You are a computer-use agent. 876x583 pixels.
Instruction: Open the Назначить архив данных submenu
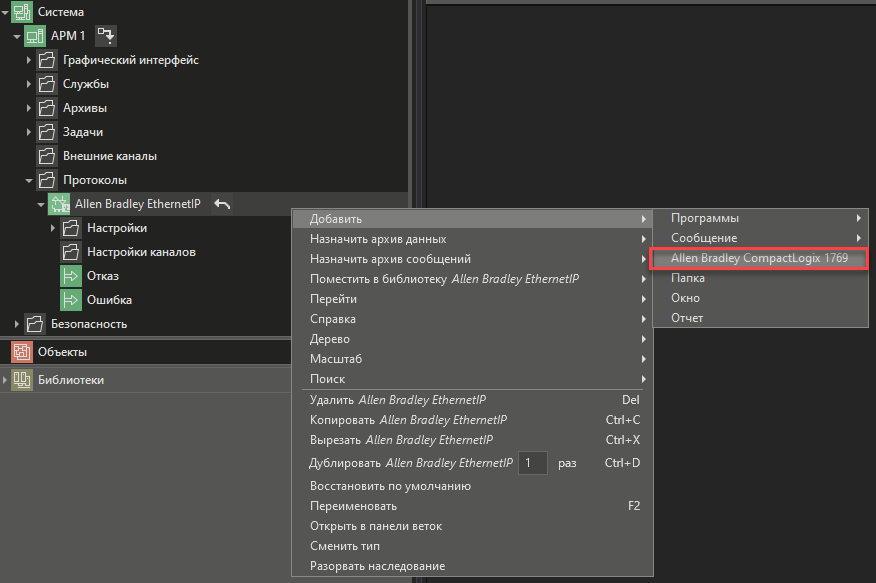click(x=378, y=239)
